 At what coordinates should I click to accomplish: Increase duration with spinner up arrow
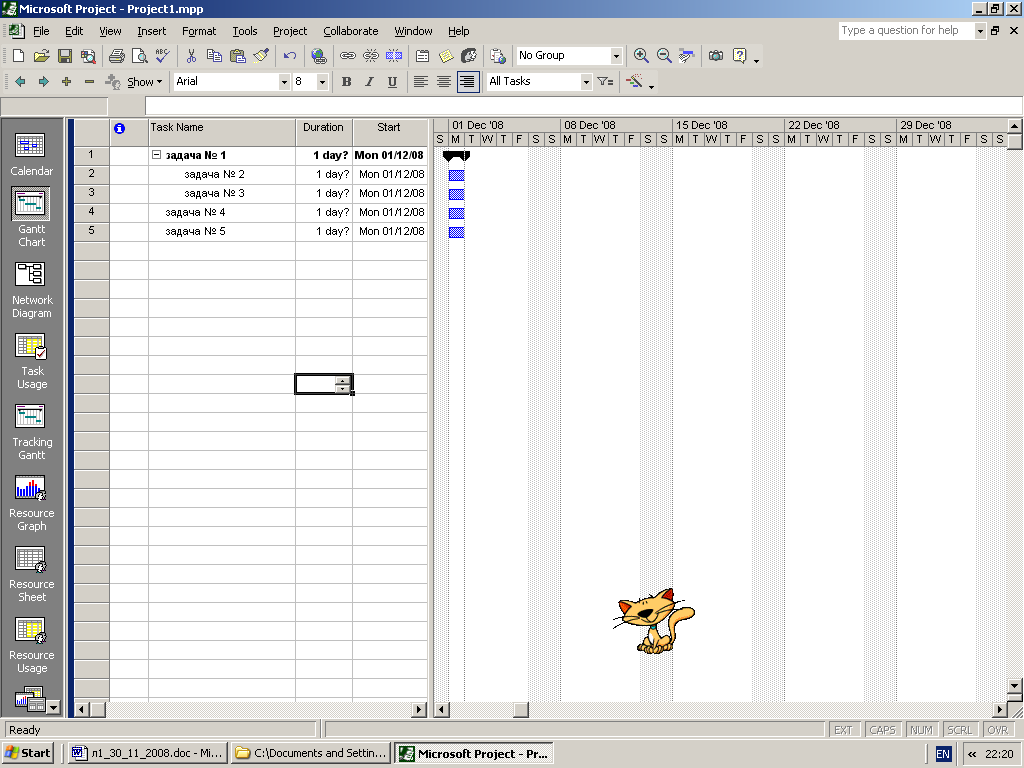[x=343, y=380]
